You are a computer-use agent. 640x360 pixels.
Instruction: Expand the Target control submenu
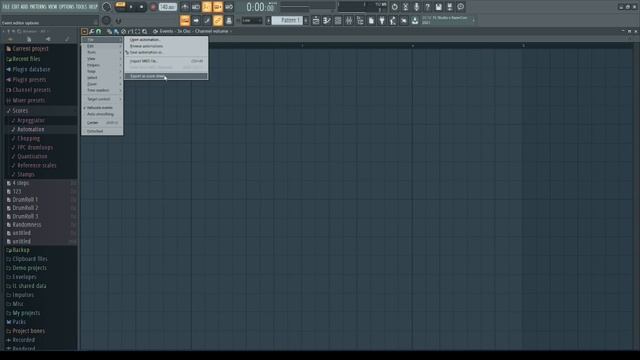click(x=102, y=99)
